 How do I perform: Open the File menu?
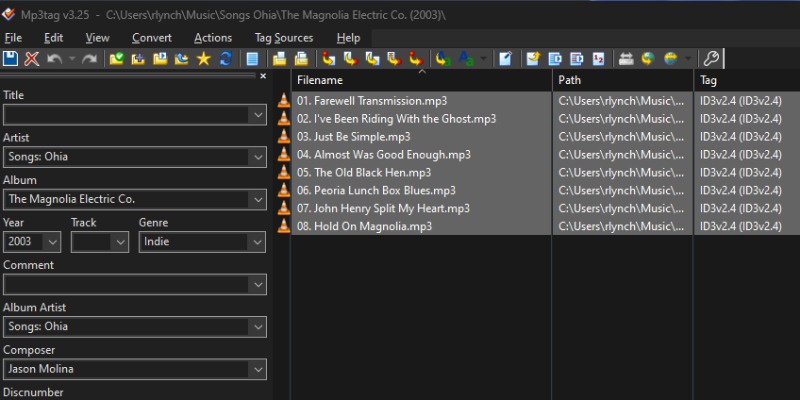pos(13,38)
